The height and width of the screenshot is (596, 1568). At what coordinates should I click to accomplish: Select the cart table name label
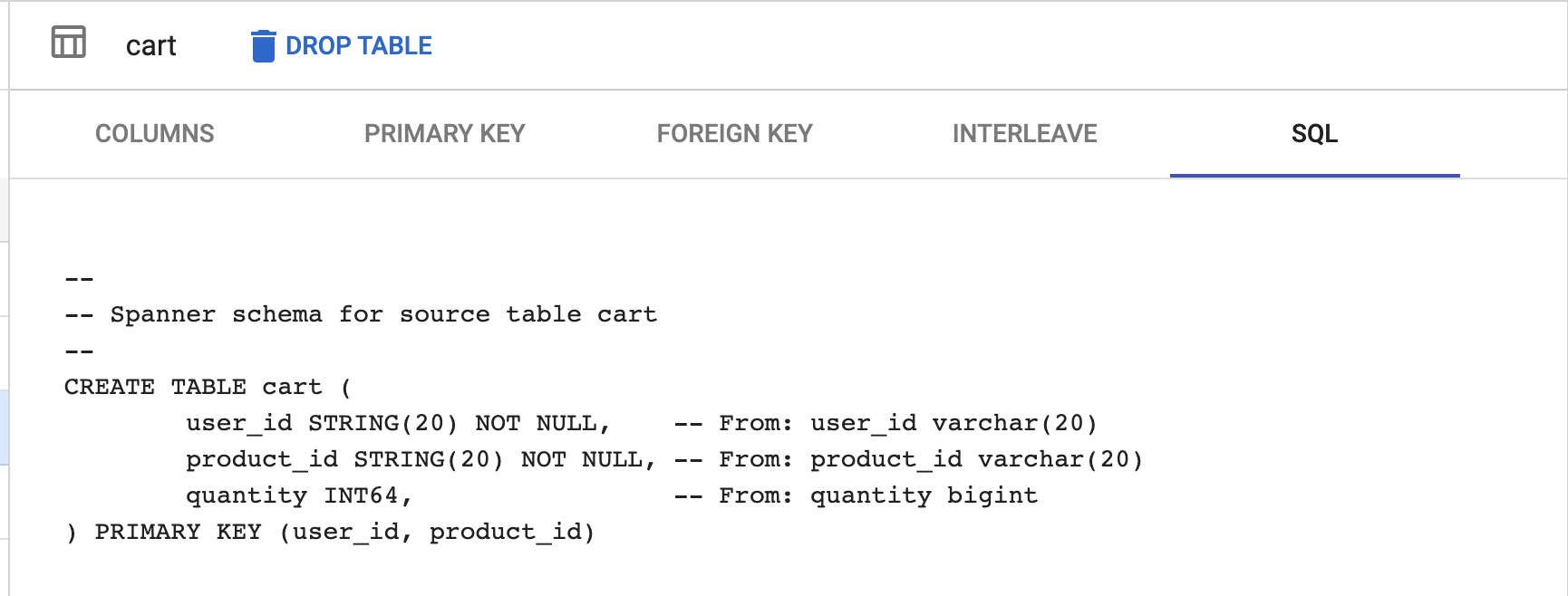pyautogui.click(x=150, y=46)
